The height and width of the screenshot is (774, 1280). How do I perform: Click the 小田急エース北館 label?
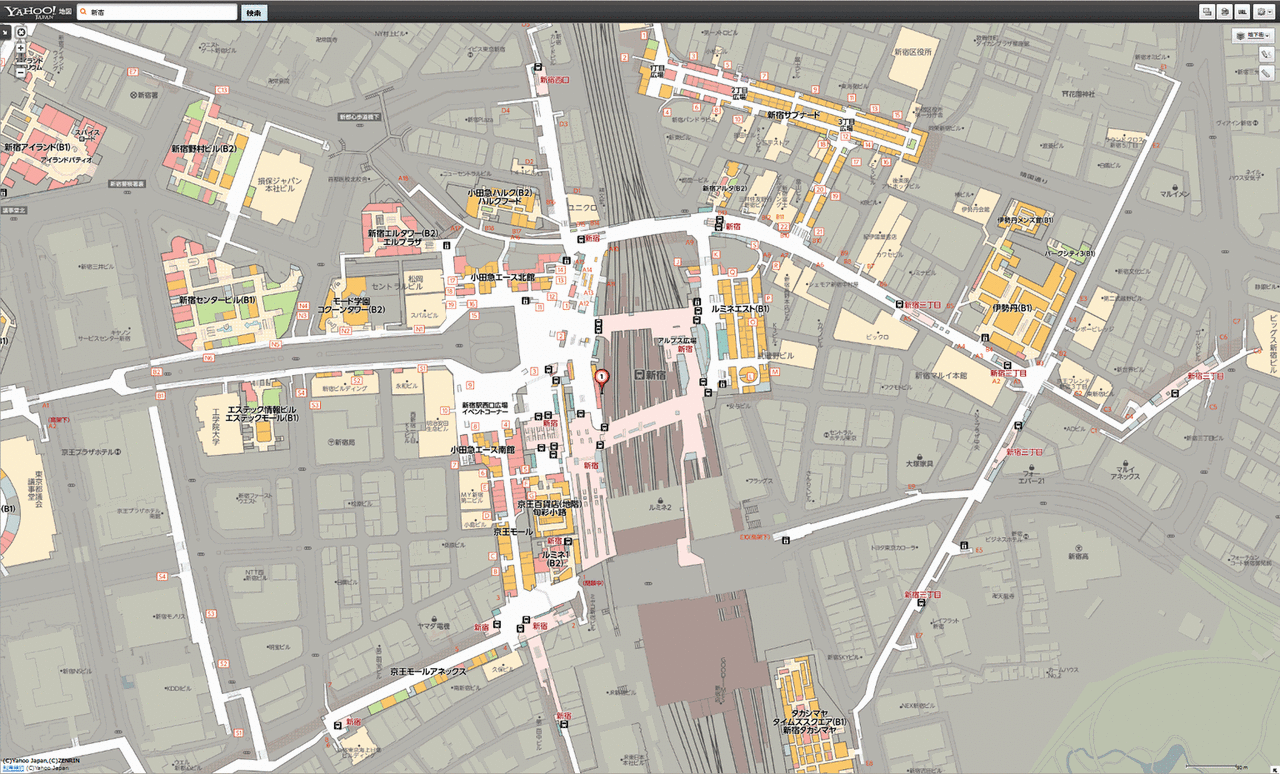[x=503, y=277]
